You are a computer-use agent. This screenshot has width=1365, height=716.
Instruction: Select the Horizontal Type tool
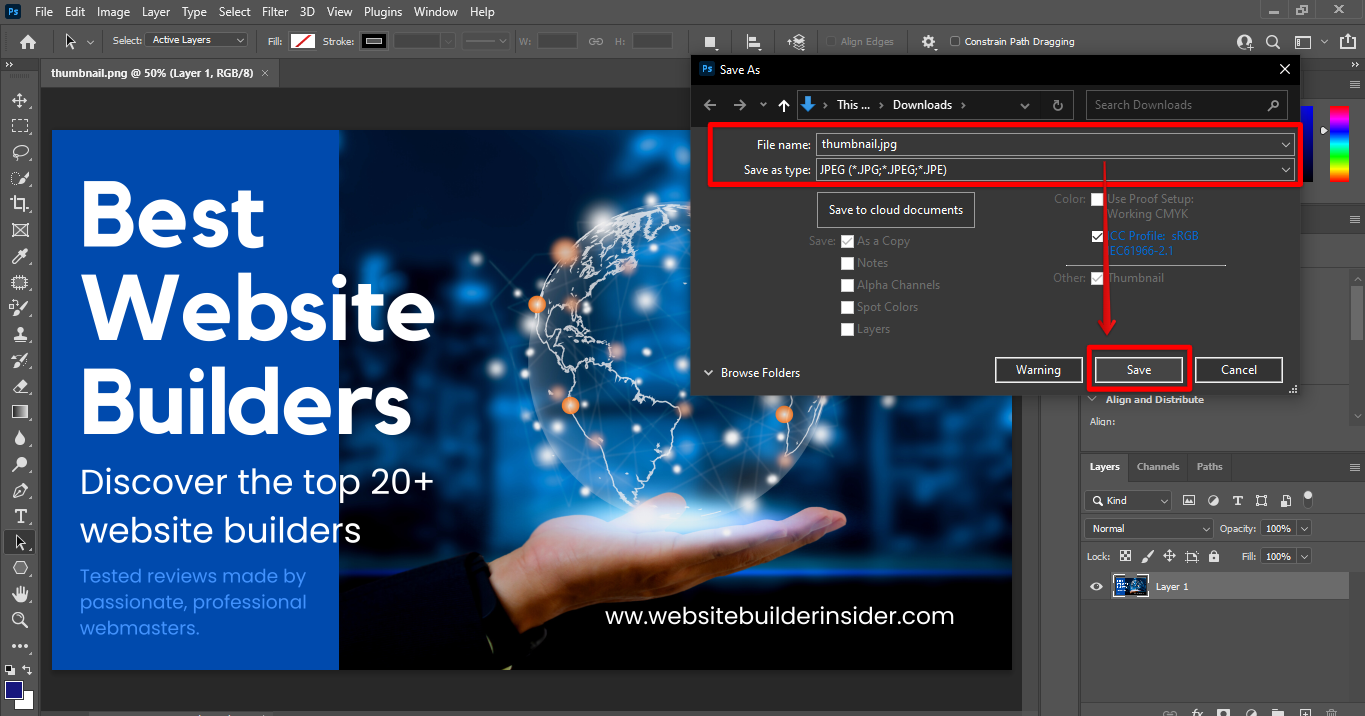pyautogui.click(x=20, y=516)
